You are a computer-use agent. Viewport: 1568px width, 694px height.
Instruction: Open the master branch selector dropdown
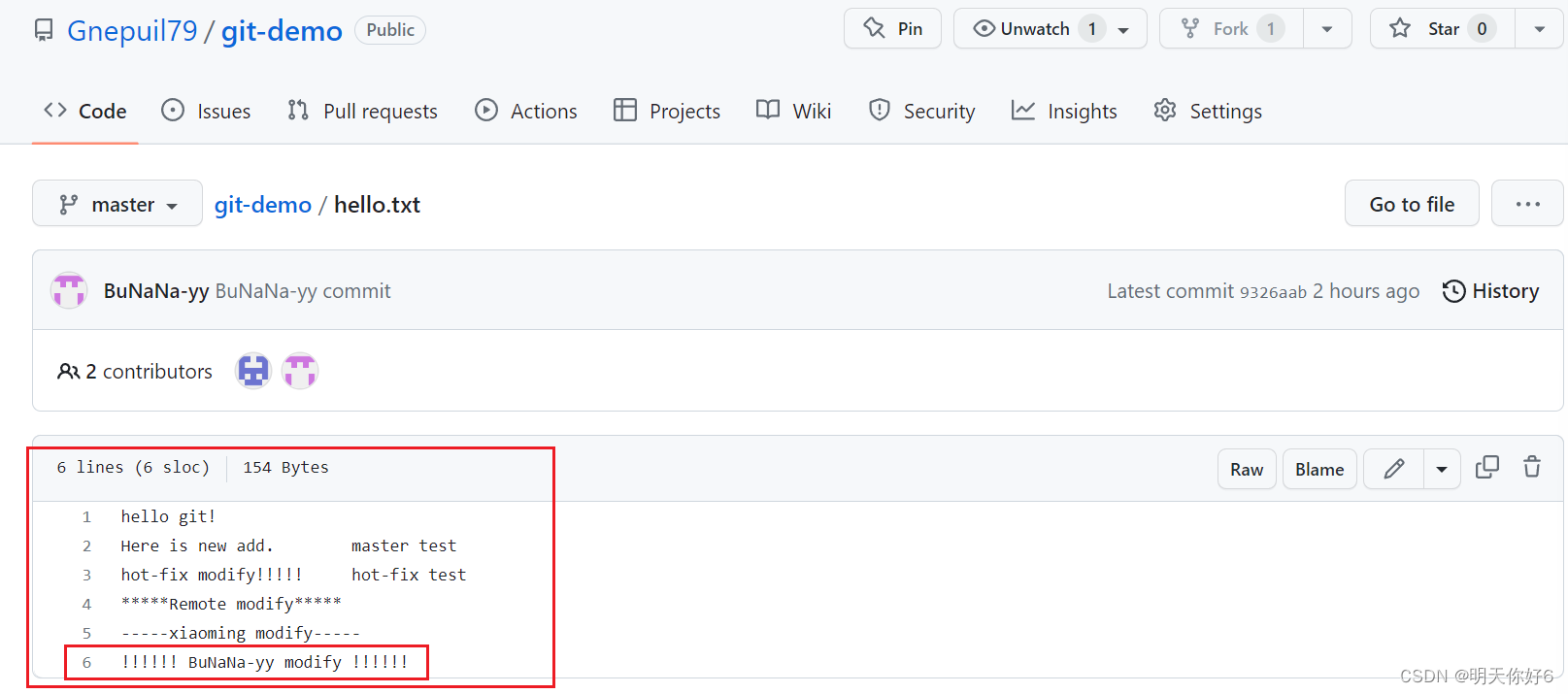[117, 204]
